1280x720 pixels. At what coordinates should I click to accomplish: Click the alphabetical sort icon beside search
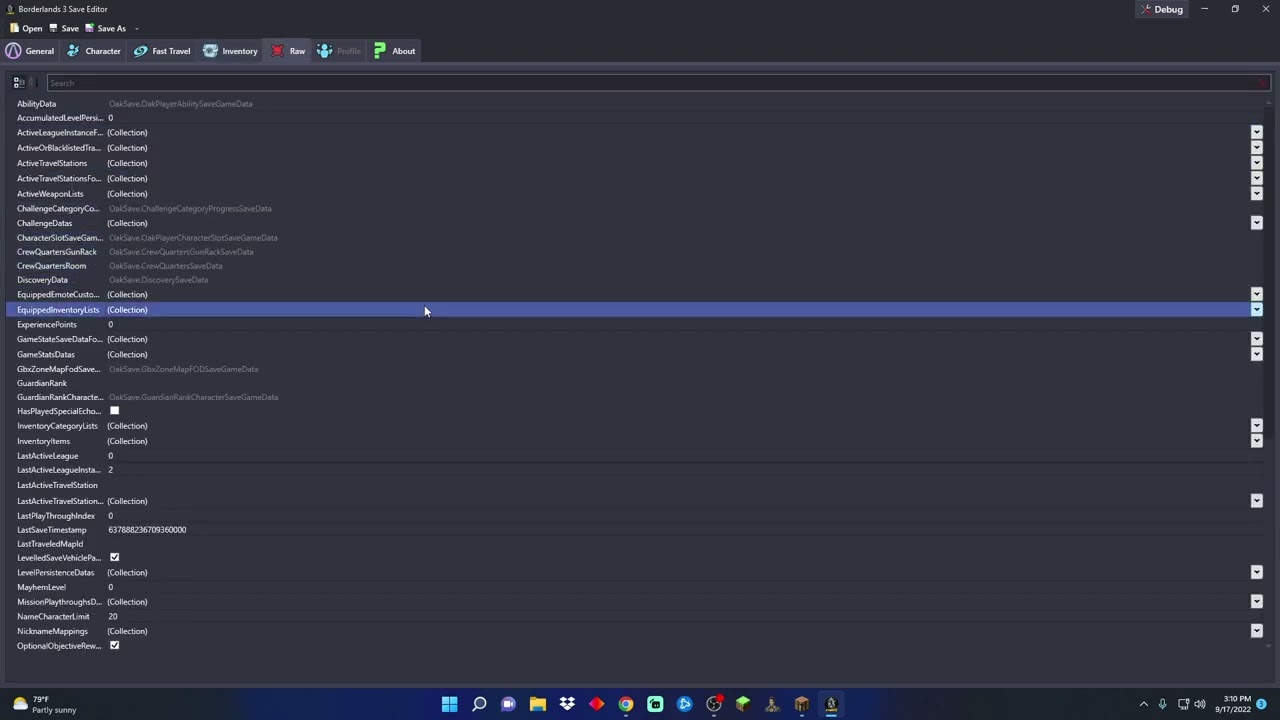[33, 83]
